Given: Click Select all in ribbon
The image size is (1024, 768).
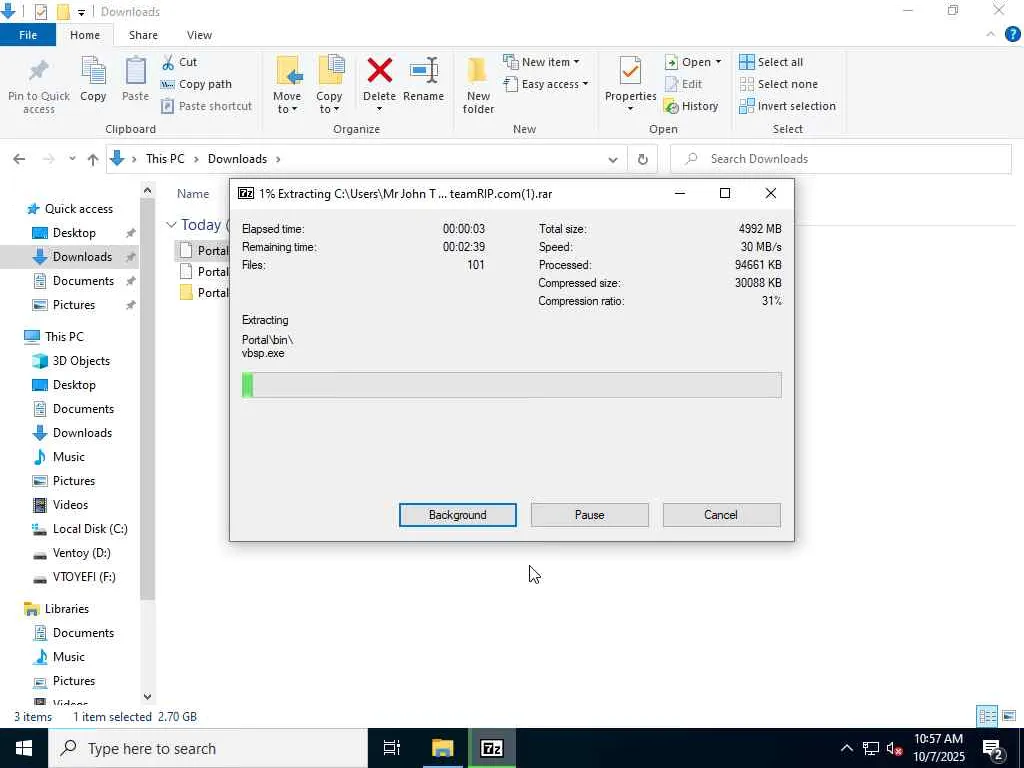Looking at the screenshot, I should [771, 62].
